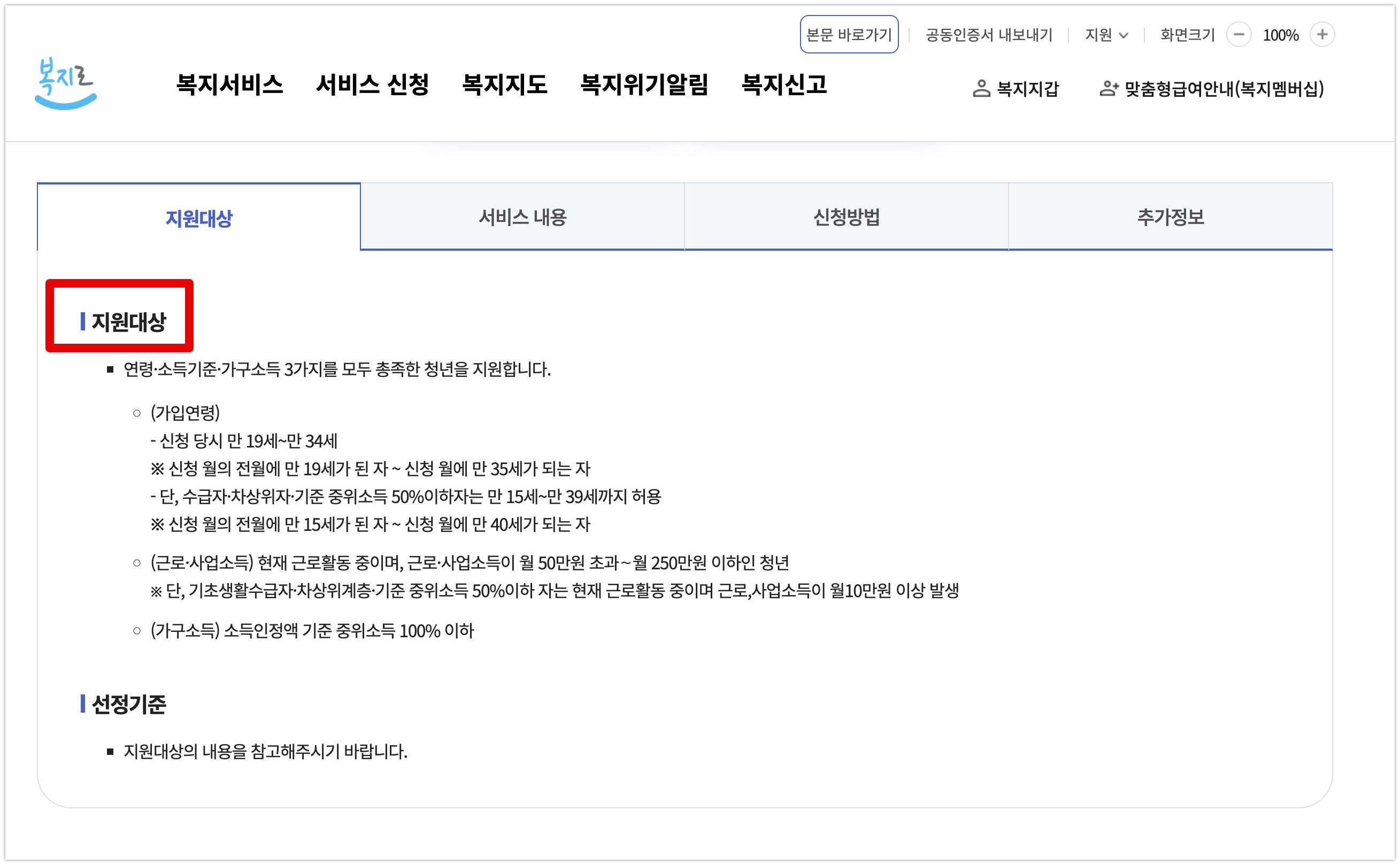
Task: Open the 복지지도 menu
Action: pyautogui.click(x=504, y=85)
